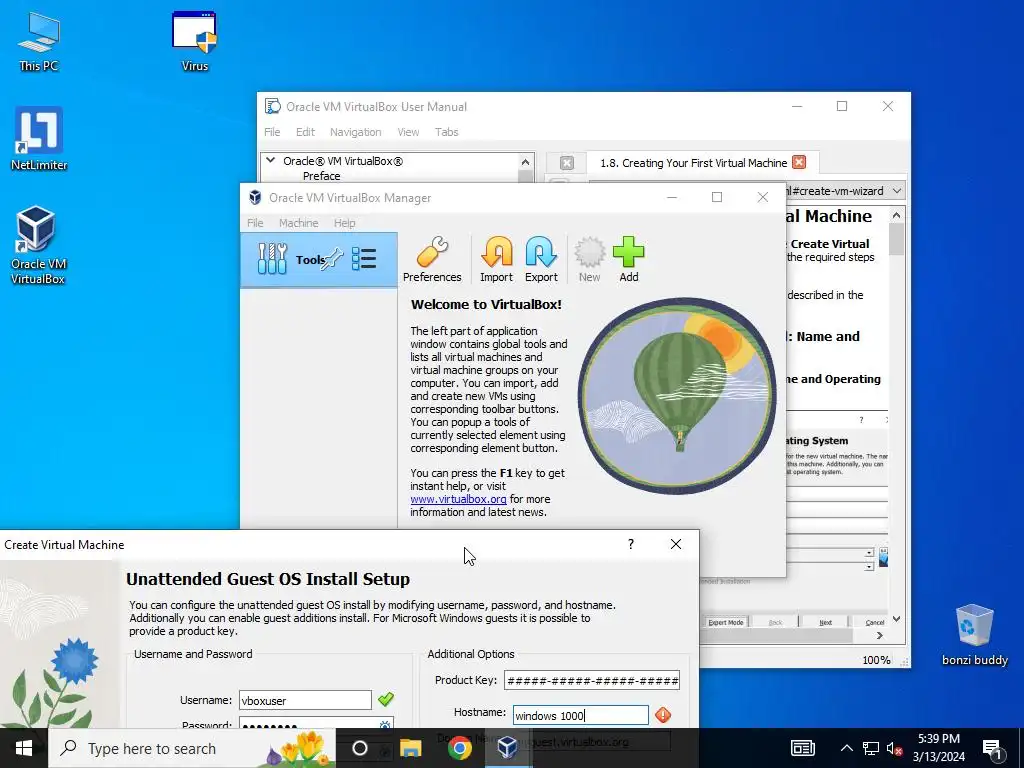1024x768 pixels.
Task: Click the Password input field
Action: 316,723
